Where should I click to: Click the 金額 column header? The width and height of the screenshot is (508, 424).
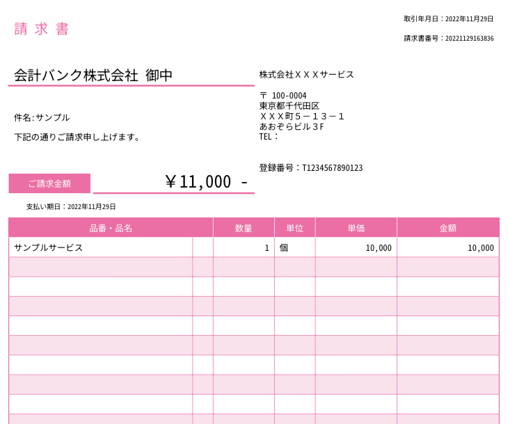tap(448, 228)
